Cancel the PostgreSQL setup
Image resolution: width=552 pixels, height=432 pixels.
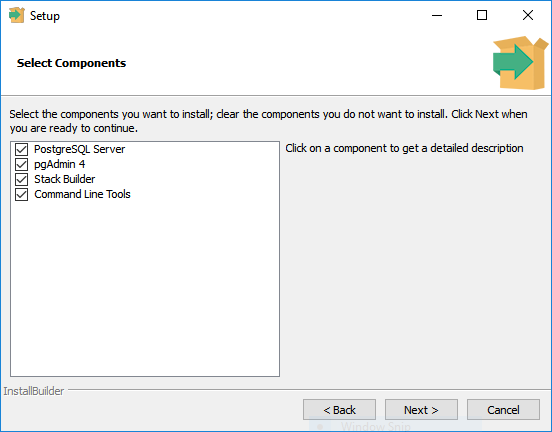(x=503, y=409)
